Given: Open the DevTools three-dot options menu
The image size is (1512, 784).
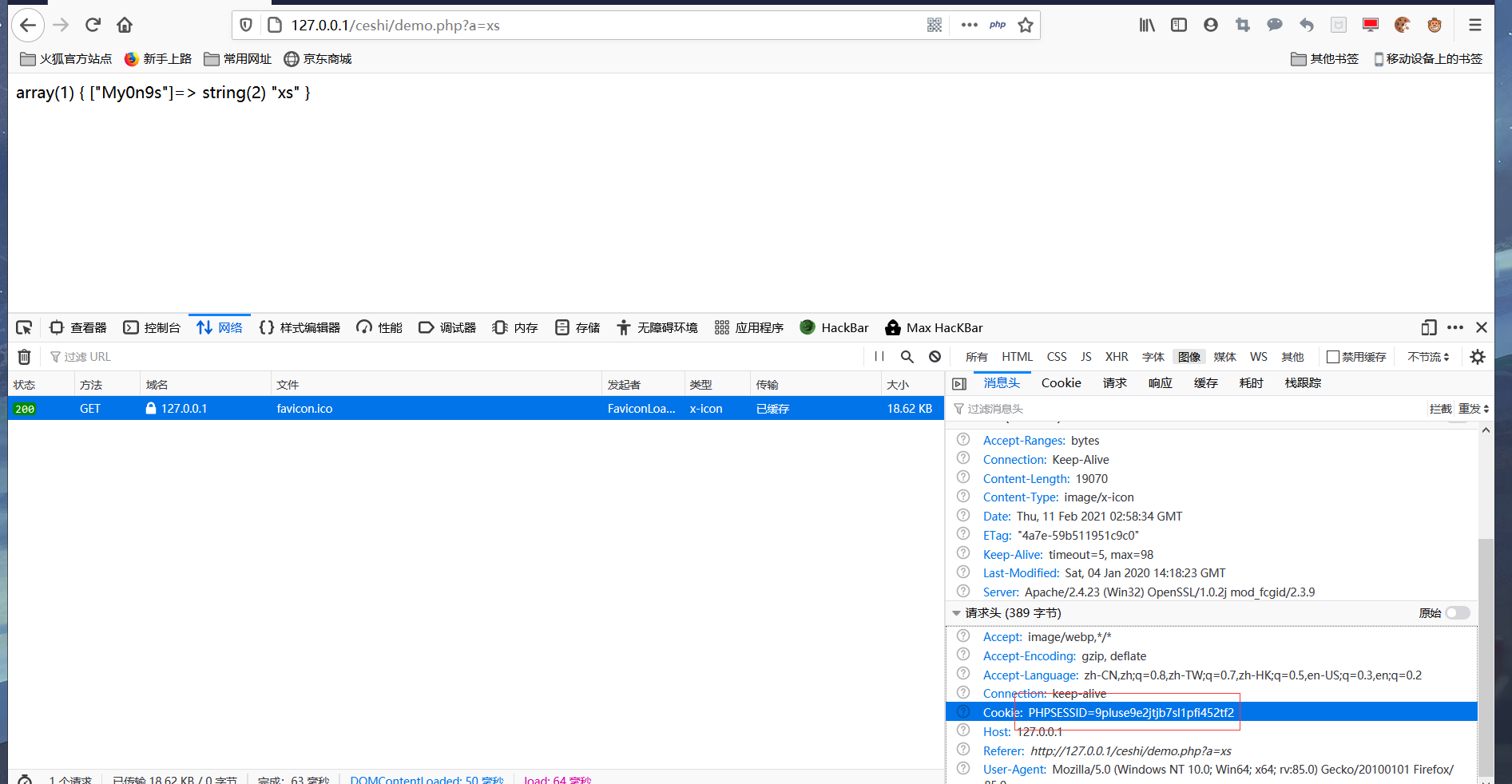Looking at the screenshot, I should coord(1455,328).
